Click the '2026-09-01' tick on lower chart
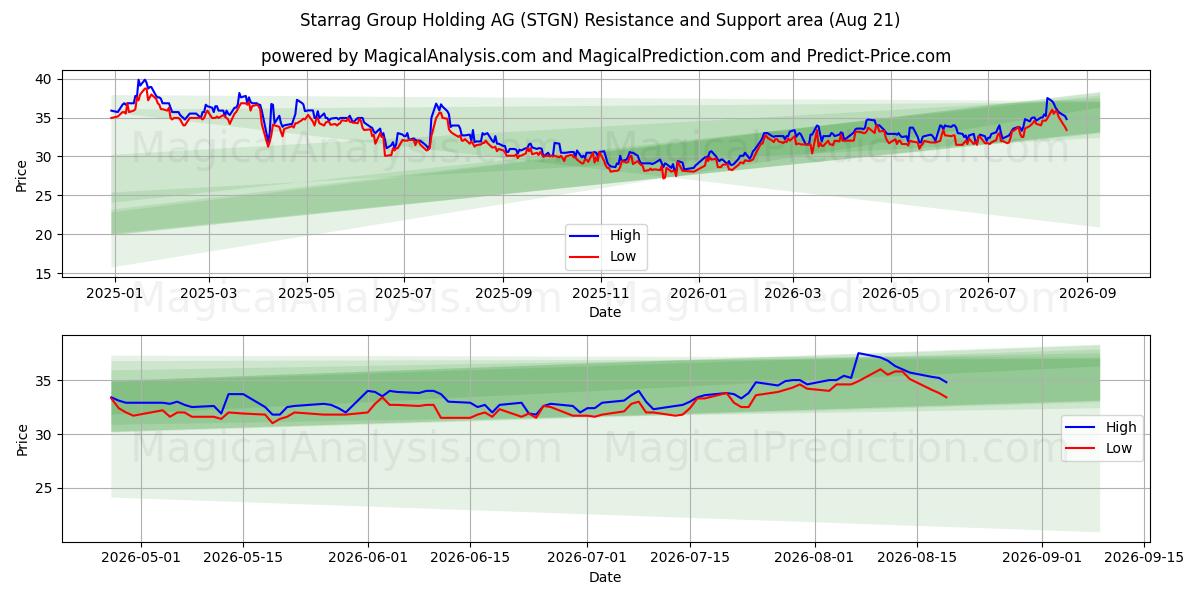Image resolution: width=1200 pixels, height=600 pixels. click(x=1042, y=558)
